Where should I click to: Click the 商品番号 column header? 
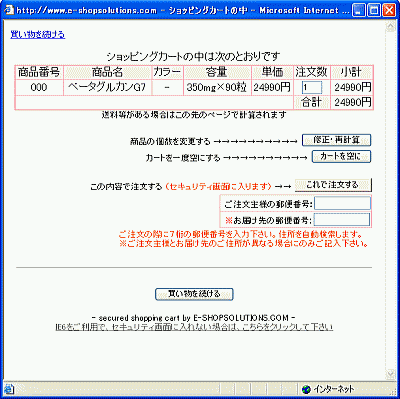[39, 72]
